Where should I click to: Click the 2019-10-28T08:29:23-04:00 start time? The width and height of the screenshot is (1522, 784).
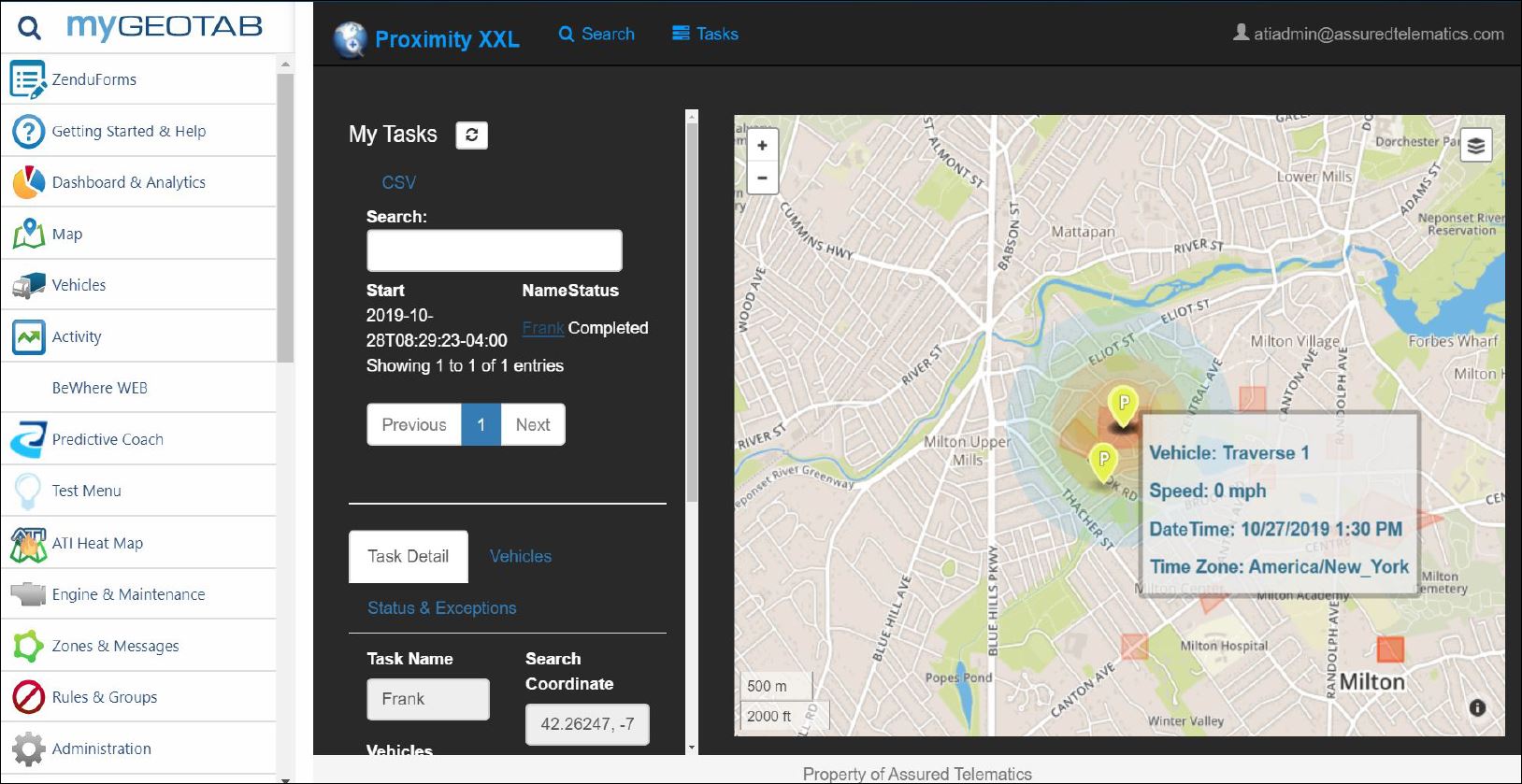pyautogui.click(x=437, y=328)
